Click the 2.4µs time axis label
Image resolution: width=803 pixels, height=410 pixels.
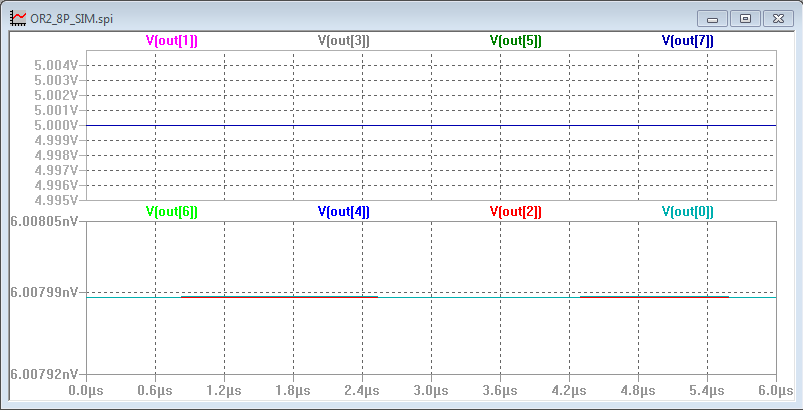pyautogui.click(x=362, y=392)
